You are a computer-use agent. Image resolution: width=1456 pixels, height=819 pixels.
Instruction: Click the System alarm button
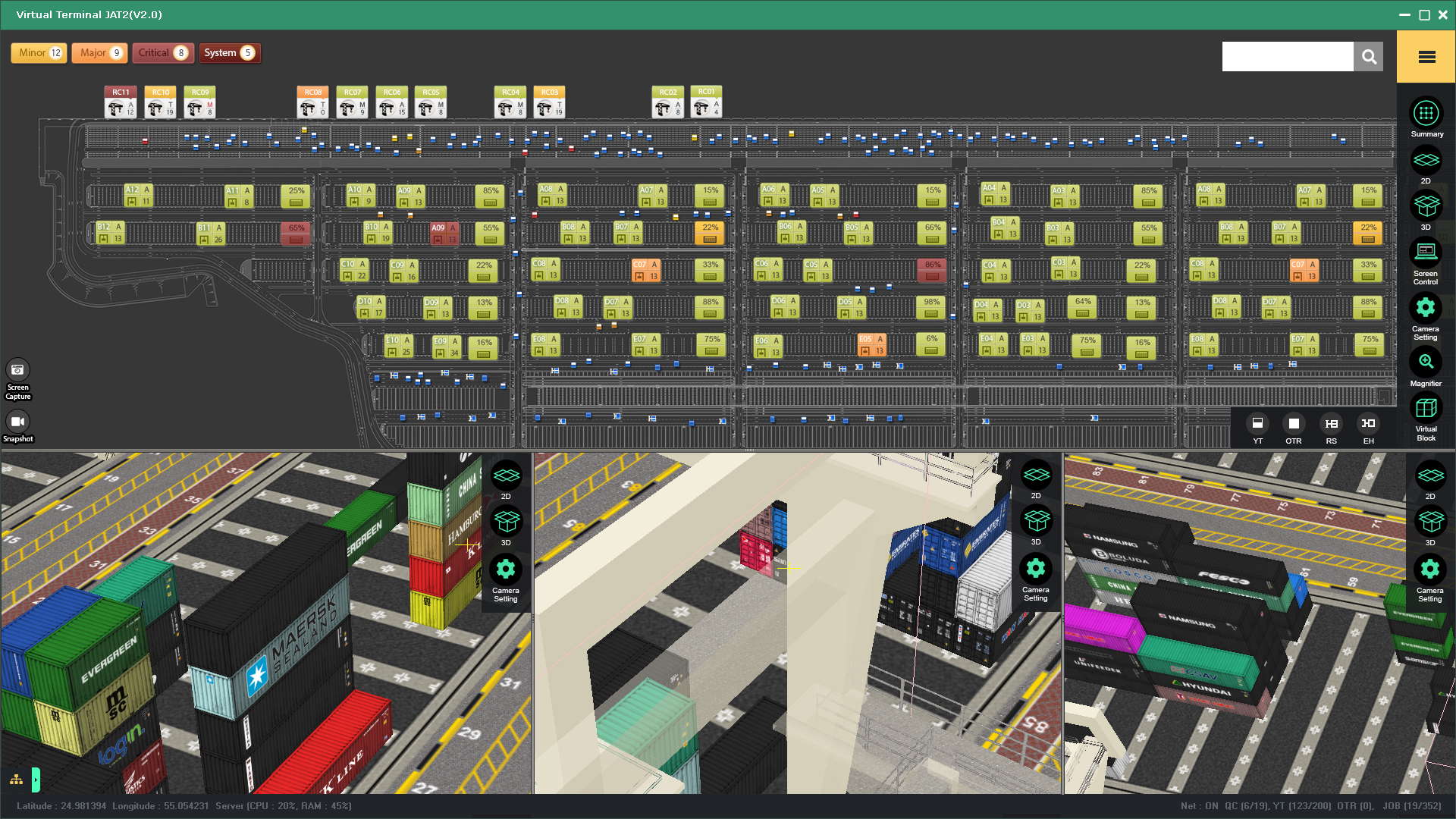tap(230, 53)
